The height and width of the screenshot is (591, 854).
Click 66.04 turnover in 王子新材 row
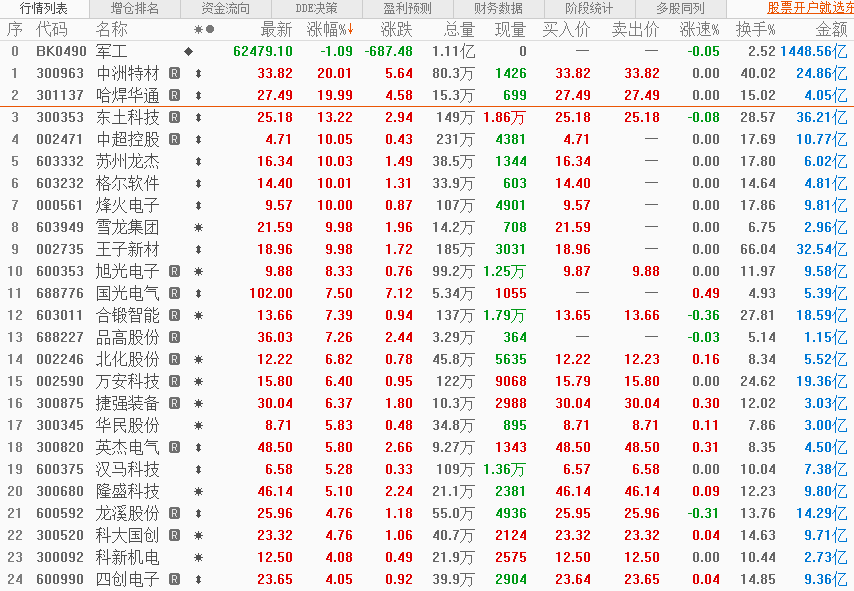pyautogui.click(x=758, y=249)
